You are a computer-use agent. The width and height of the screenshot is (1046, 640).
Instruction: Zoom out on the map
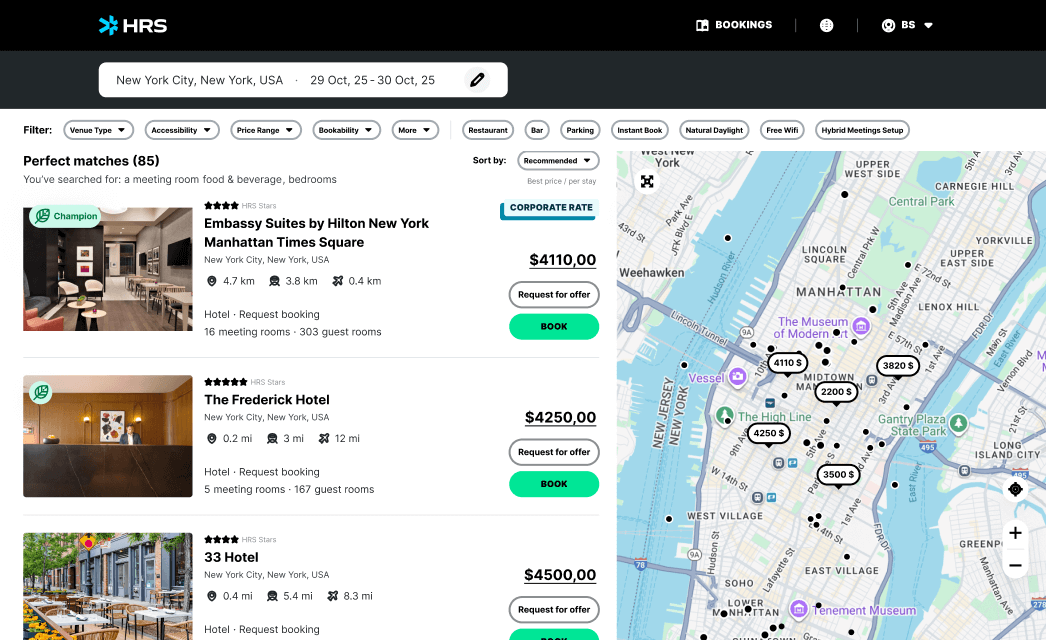[1015, 565]
